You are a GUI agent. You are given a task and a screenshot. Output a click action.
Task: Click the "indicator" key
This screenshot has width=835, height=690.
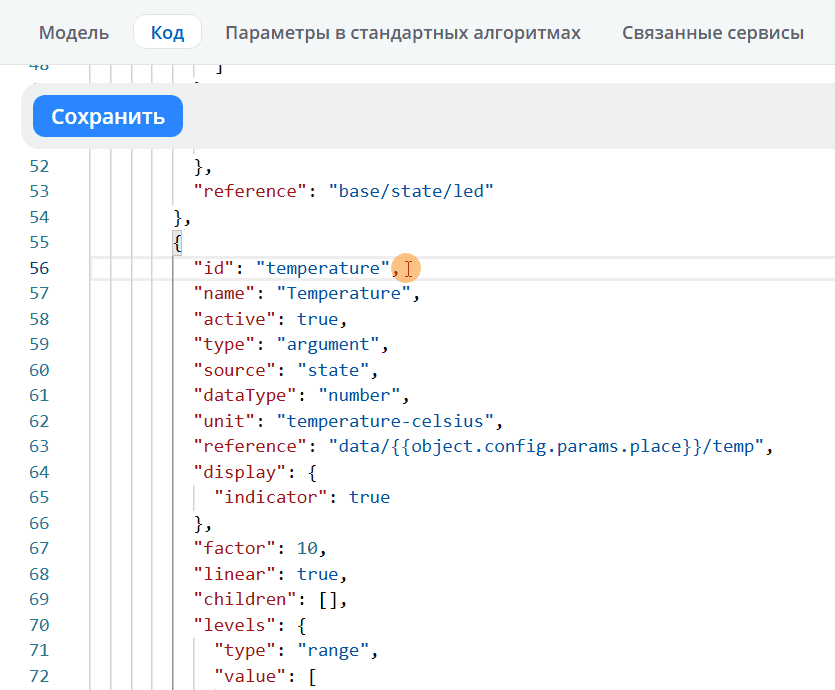point(271,497)
